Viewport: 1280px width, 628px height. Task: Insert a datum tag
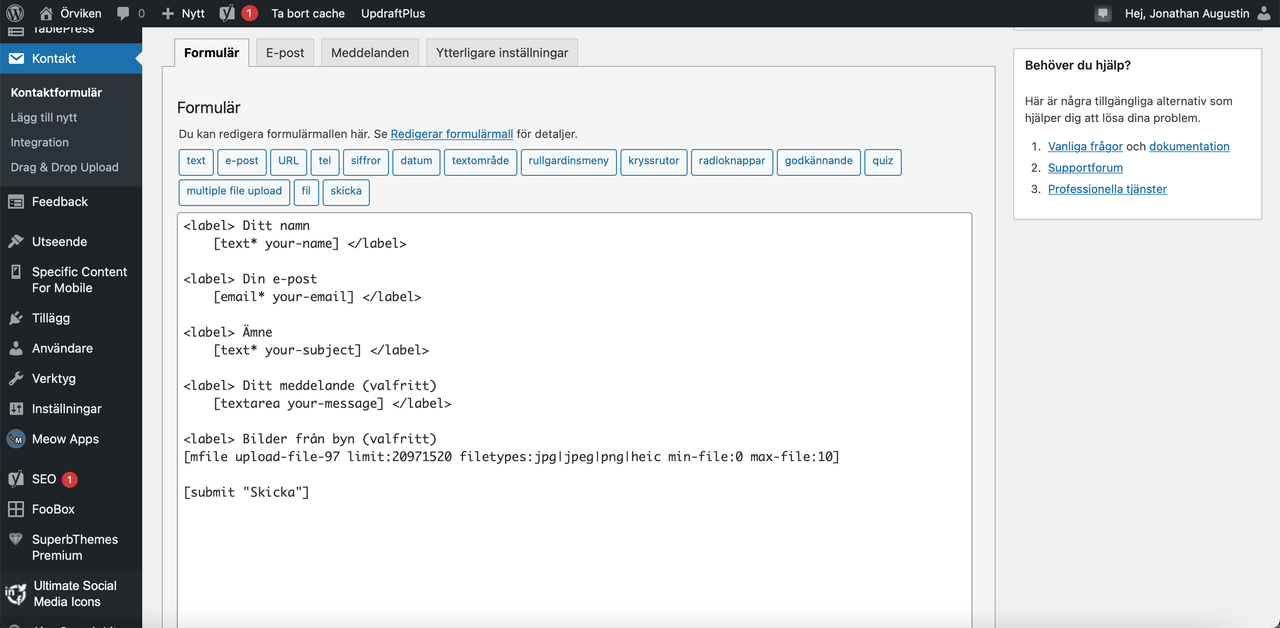pos(416,161)
